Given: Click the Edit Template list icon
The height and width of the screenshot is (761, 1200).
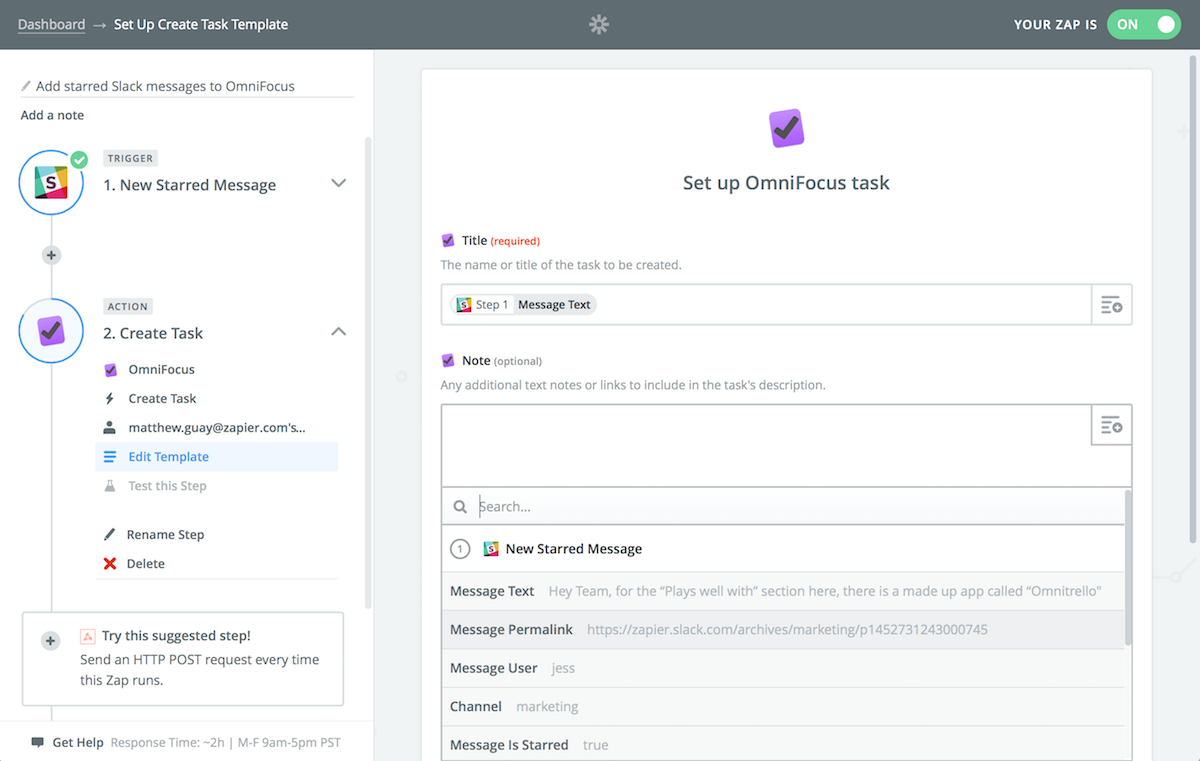Looking at the screenshot, I should click(110, 457).
